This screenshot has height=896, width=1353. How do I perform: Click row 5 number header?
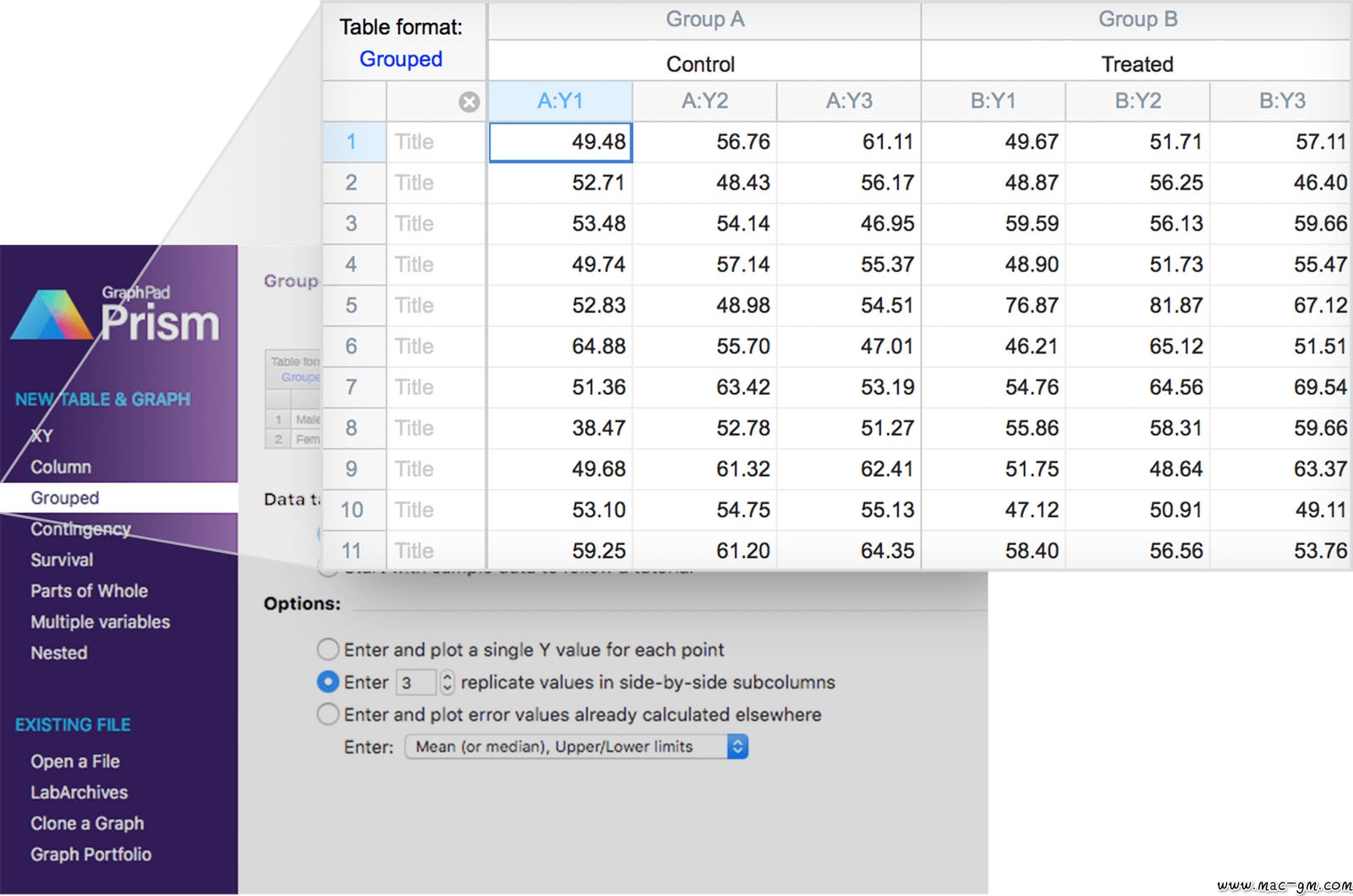point(352,306)
